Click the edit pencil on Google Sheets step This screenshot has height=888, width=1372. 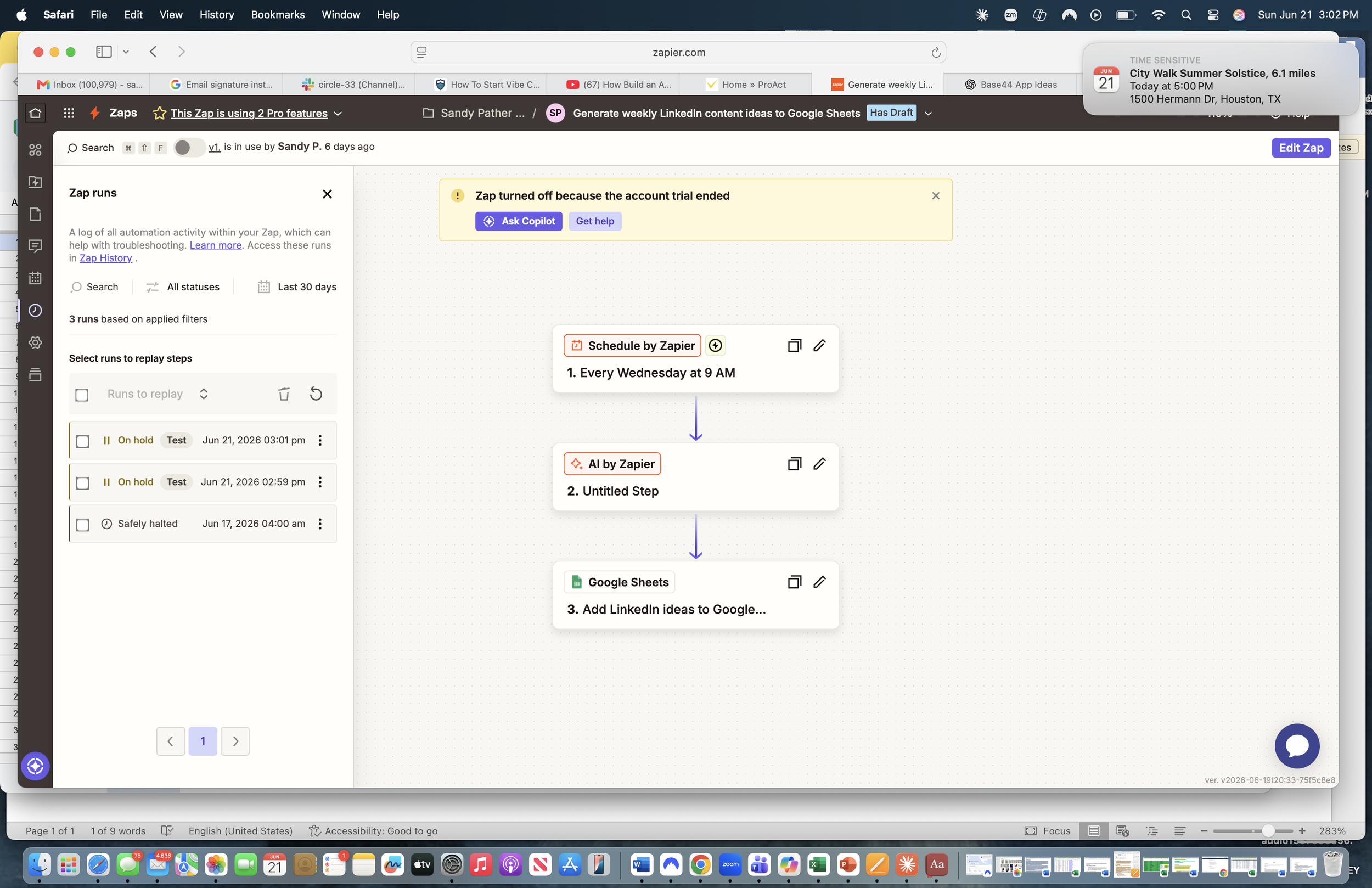coord(819,582)
